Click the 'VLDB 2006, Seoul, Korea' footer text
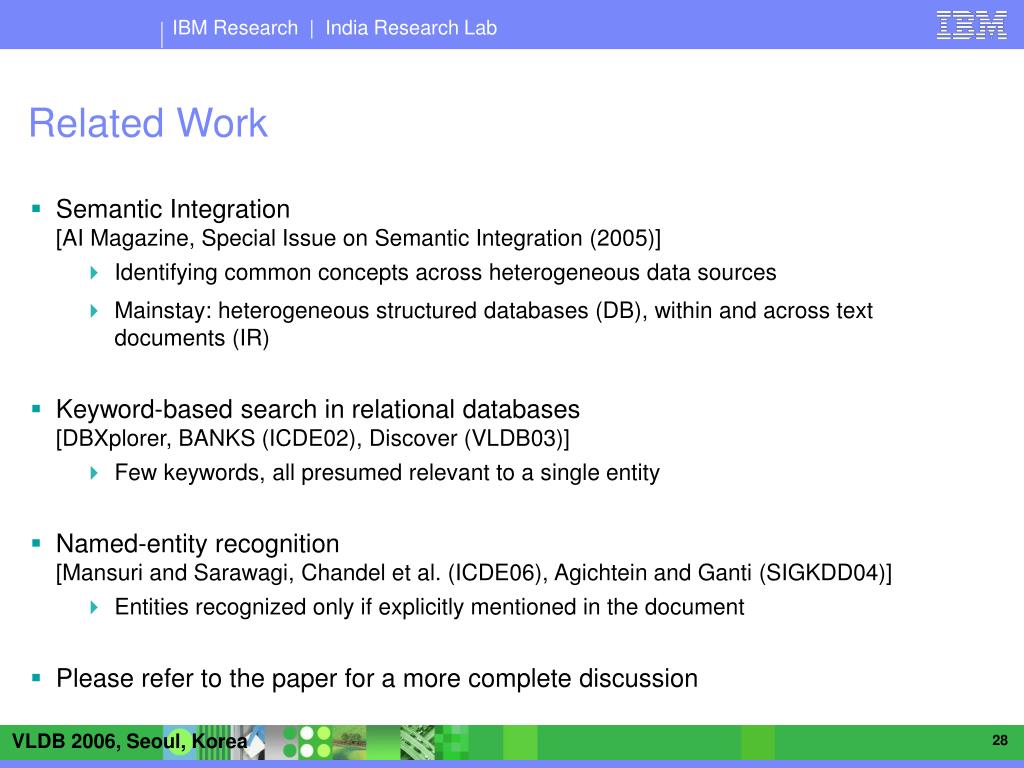 pos(129,741)
